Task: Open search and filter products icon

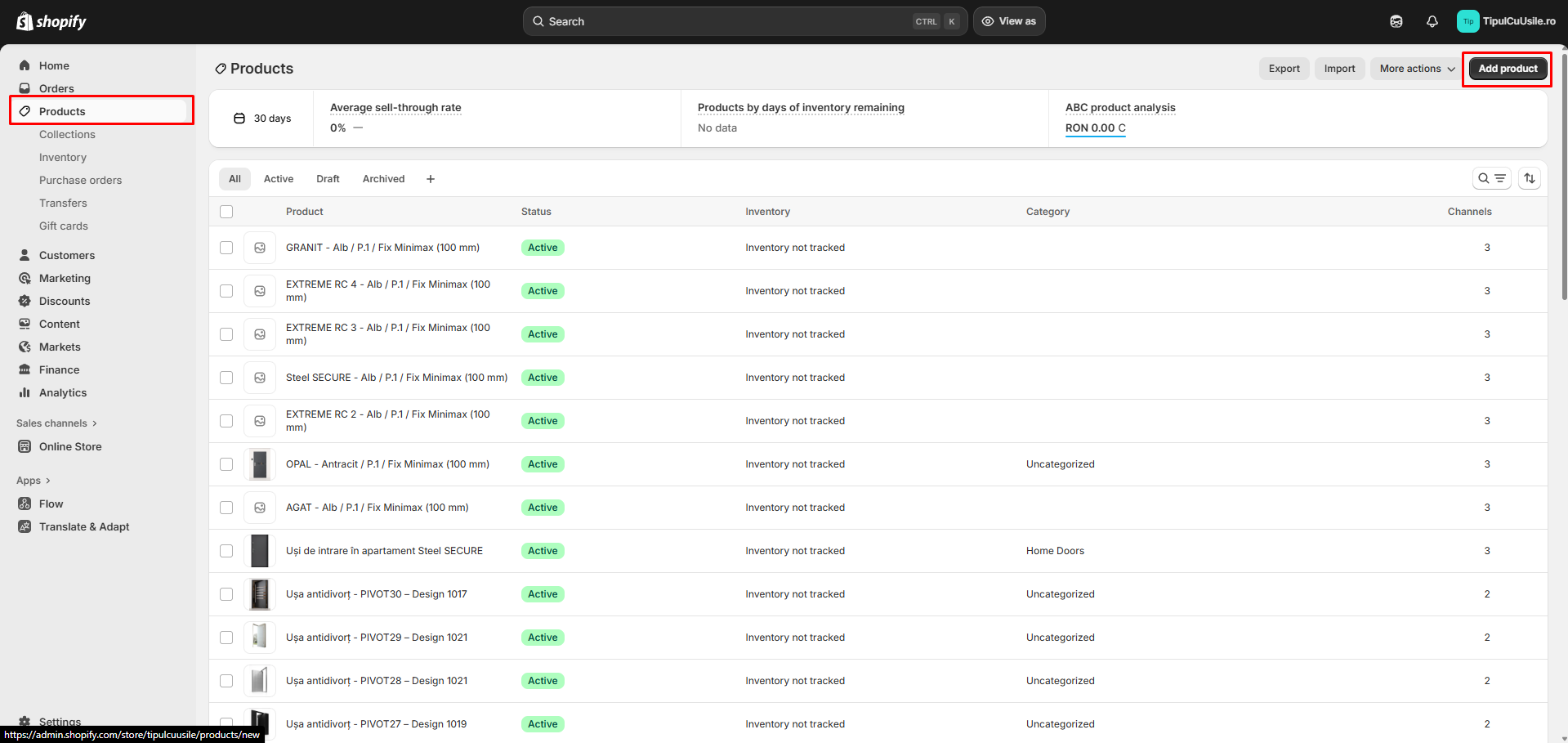Action: point(1491,178)
